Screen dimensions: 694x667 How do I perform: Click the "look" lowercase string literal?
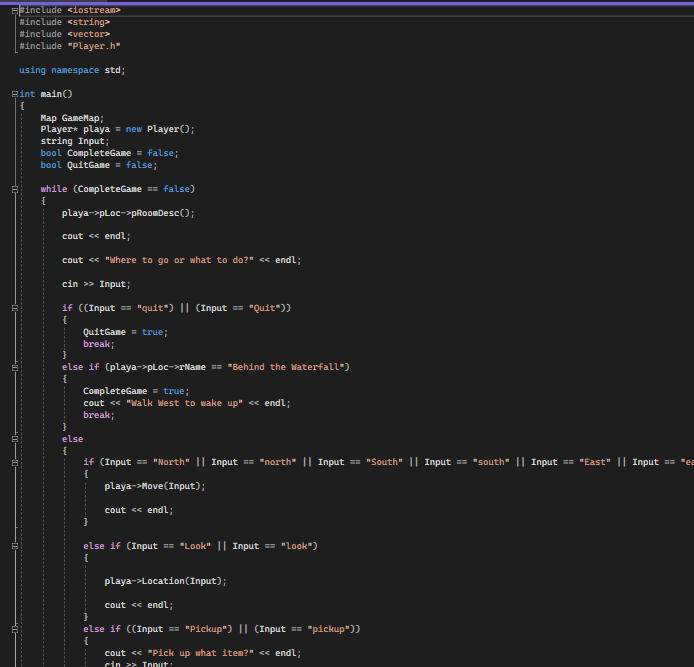(297, 546)
